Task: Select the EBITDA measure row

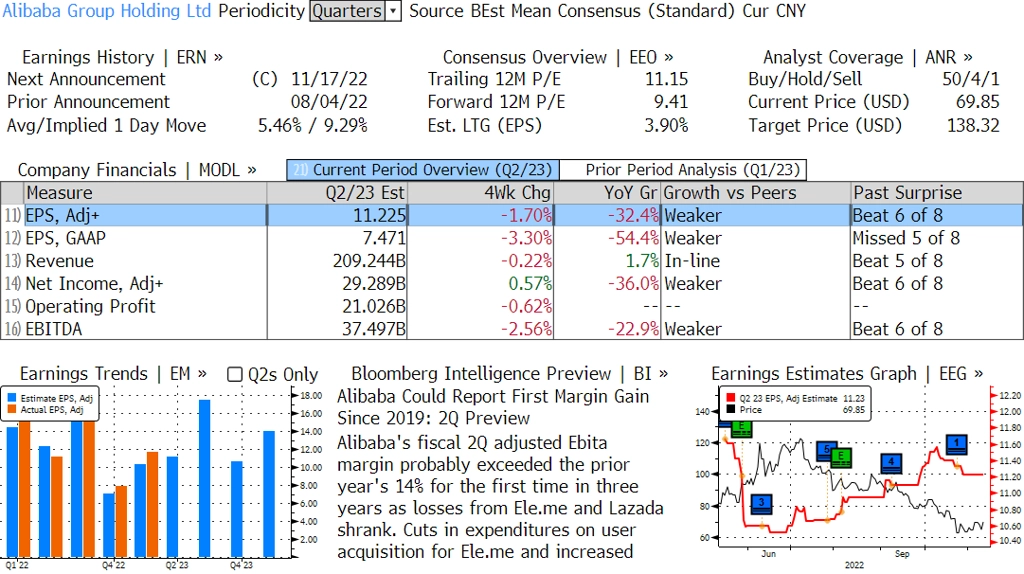Action: point(512,329)
